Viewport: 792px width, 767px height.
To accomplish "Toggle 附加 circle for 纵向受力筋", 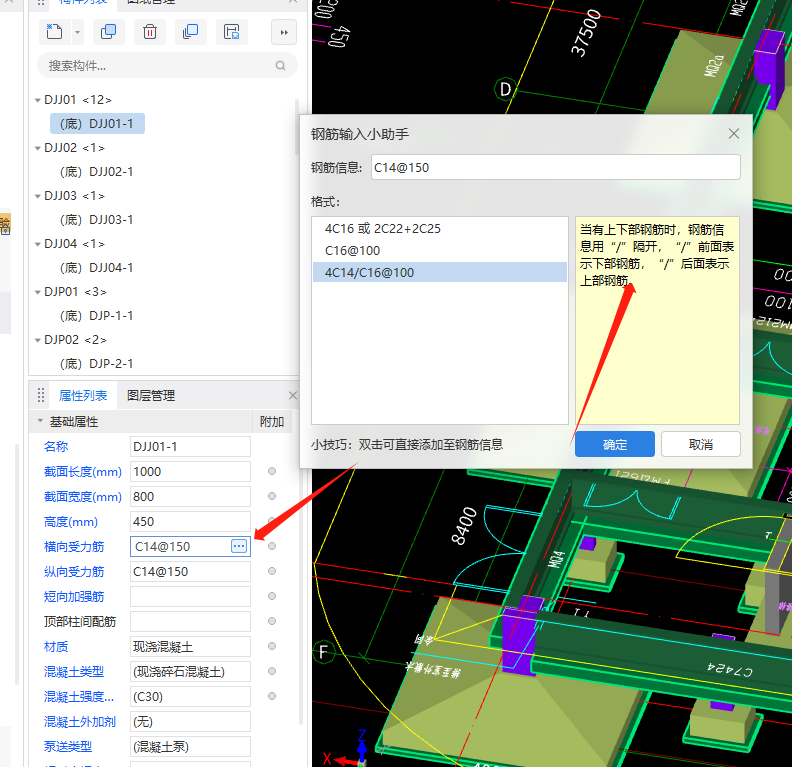I will (x=272, y=571).
